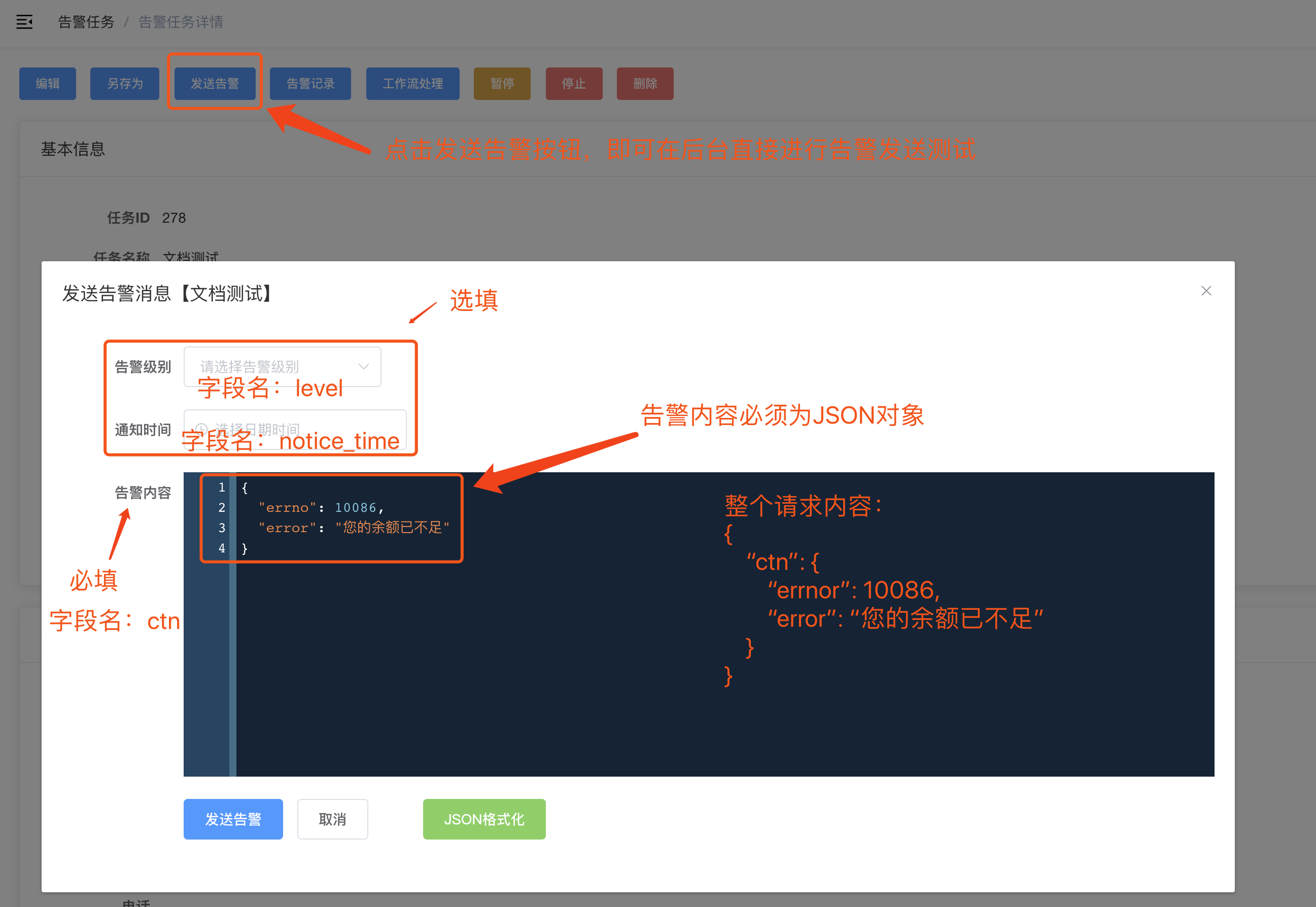Go to 告警任务 breadcrumb link
1316x907 pixels.
click(86, 22)
